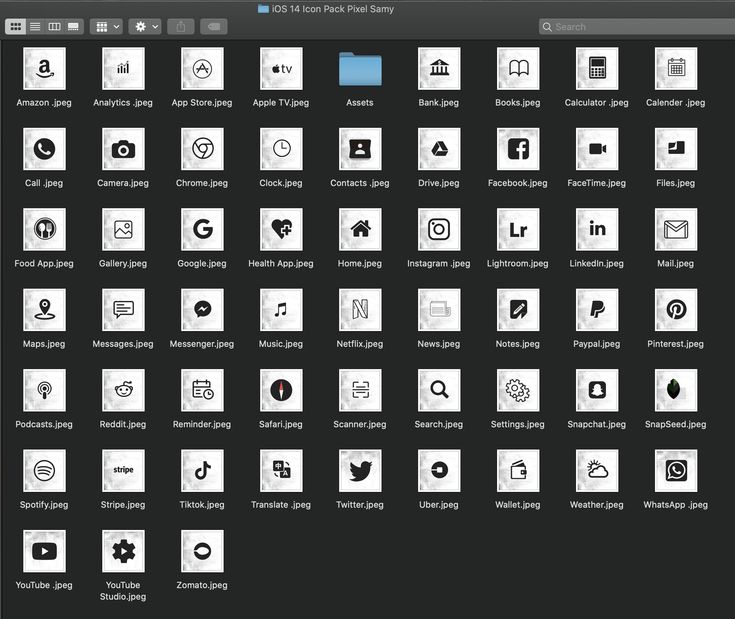Open the gear action menu dropdown
This screenshot has height=619, width=735.
click(145, 27)
